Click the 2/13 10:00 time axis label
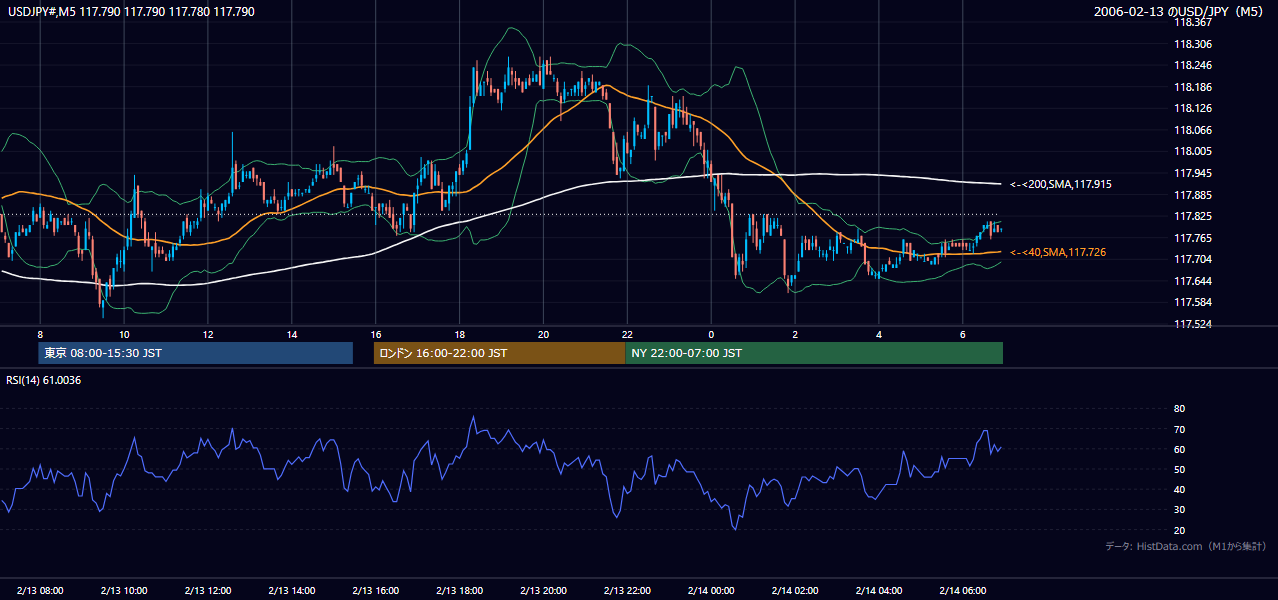 pyautogui.click(x=124, y=590)
